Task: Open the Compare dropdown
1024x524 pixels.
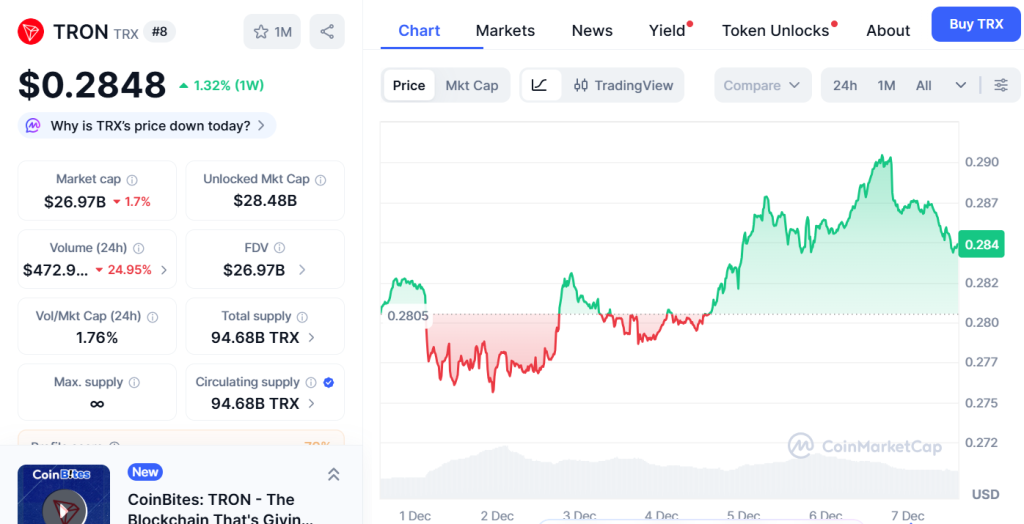Action: [762, 85]
